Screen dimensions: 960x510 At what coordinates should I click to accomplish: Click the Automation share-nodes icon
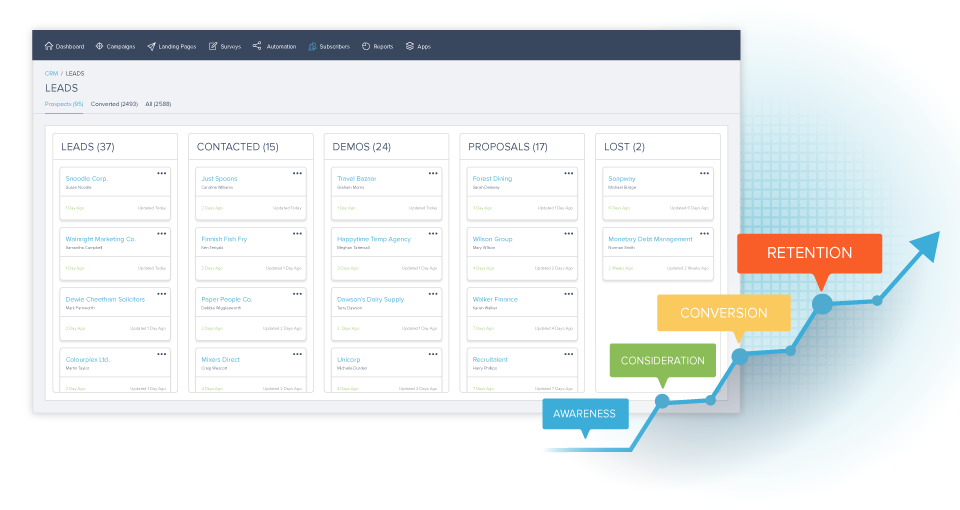[257, 46]
